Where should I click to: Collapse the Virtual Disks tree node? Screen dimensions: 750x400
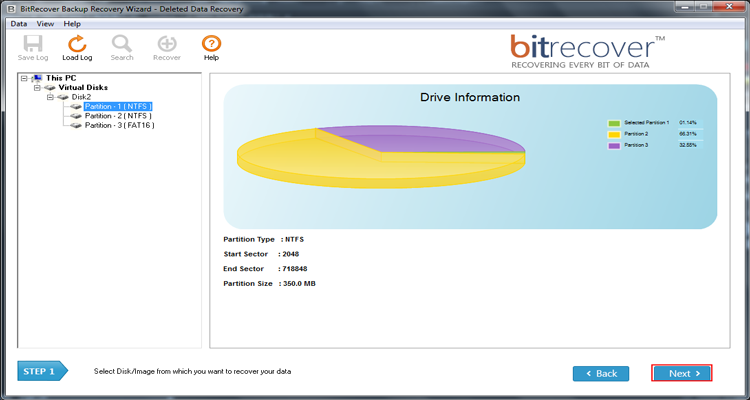tap(37, 88)
